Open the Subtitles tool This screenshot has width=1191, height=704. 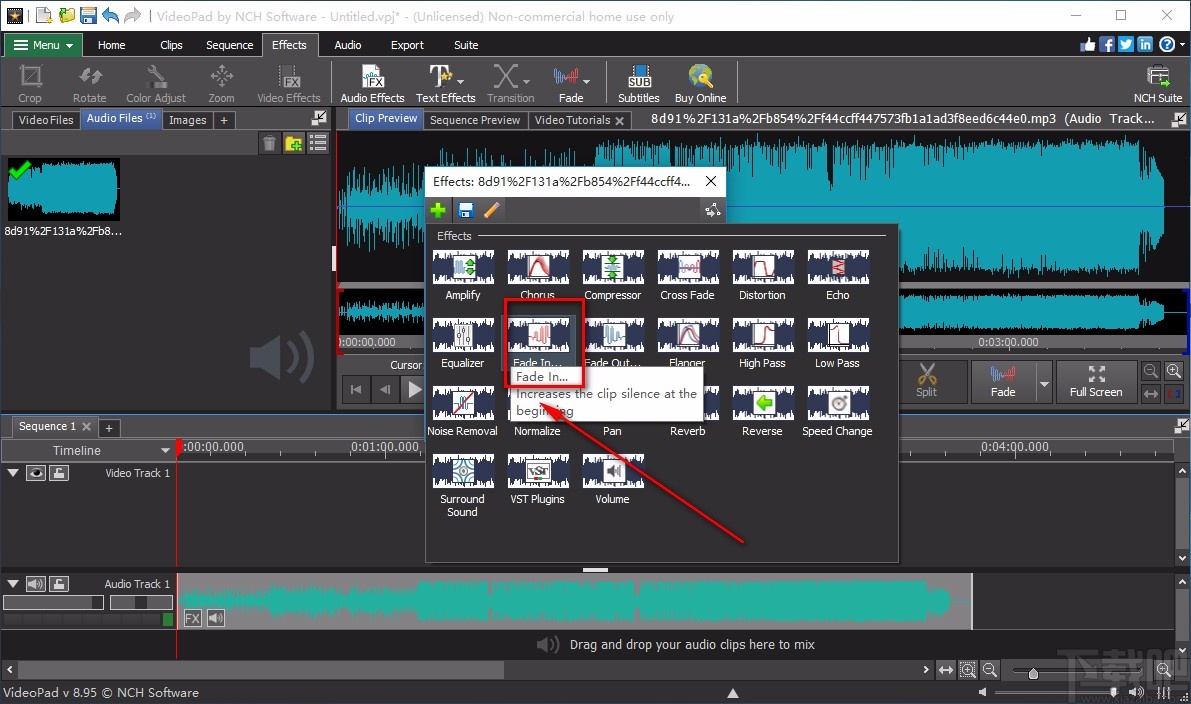(638, 82)
